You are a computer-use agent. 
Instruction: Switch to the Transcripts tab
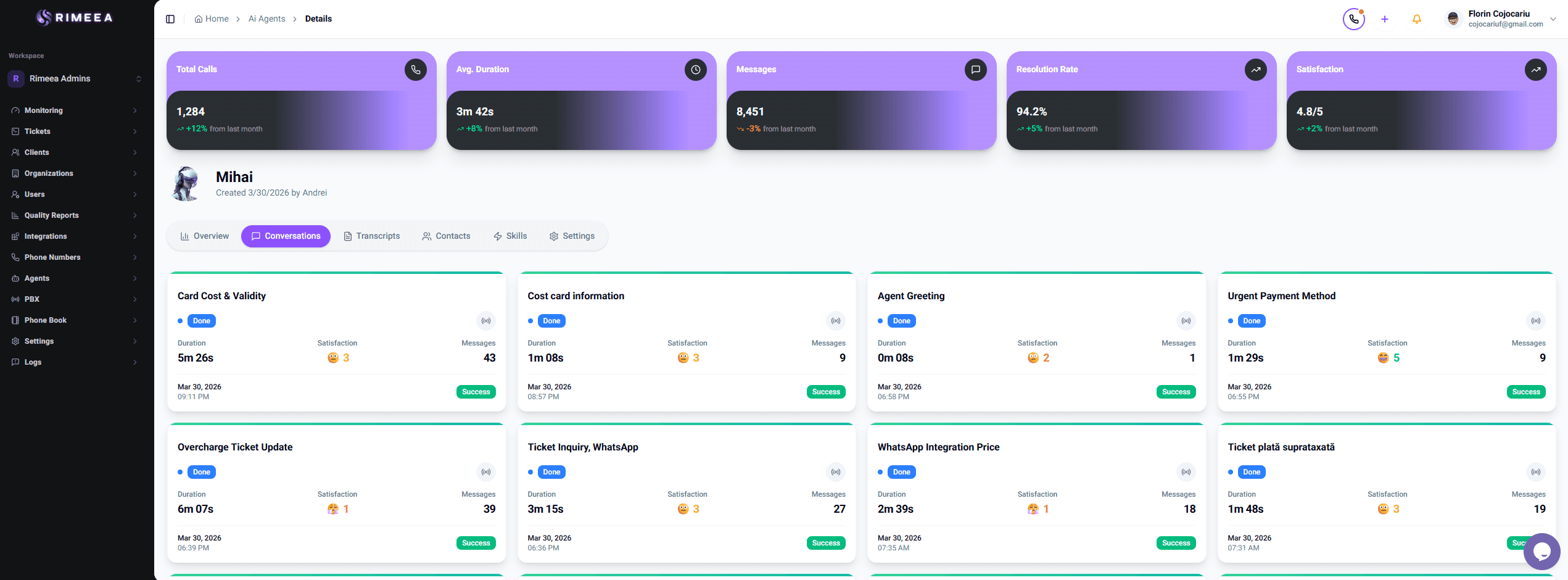pos(372,236)
